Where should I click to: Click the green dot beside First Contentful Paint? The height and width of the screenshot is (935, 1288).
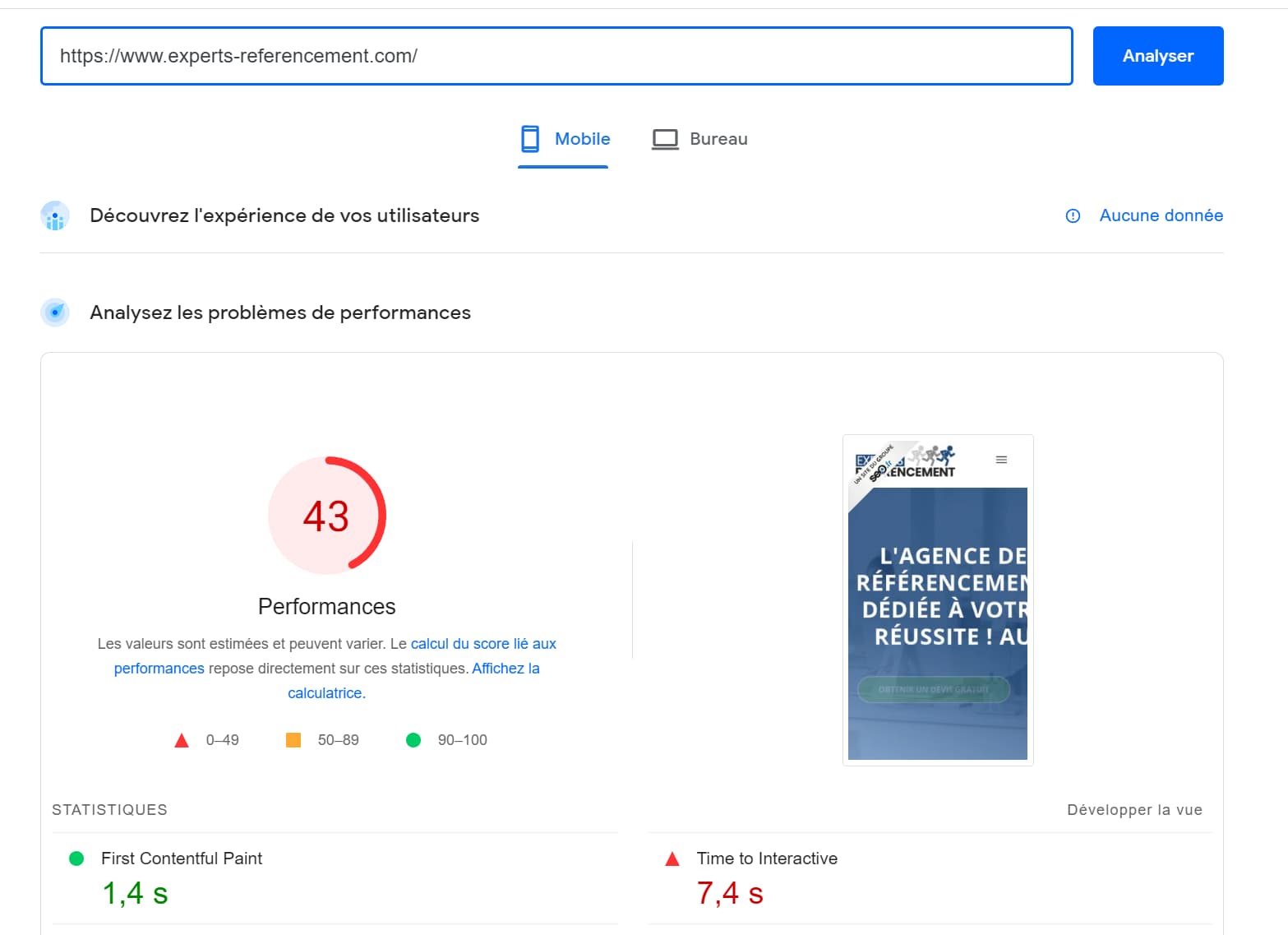76,859
